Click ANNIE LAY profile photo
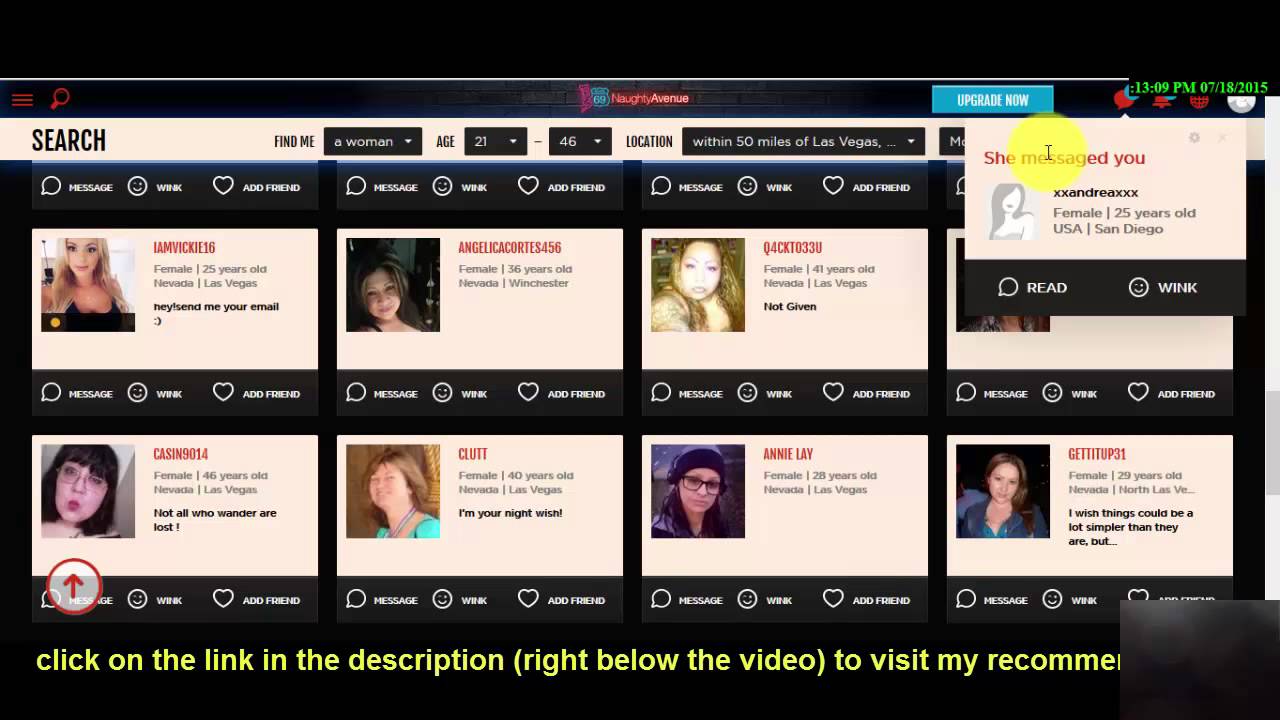 (x=698, y=491)
